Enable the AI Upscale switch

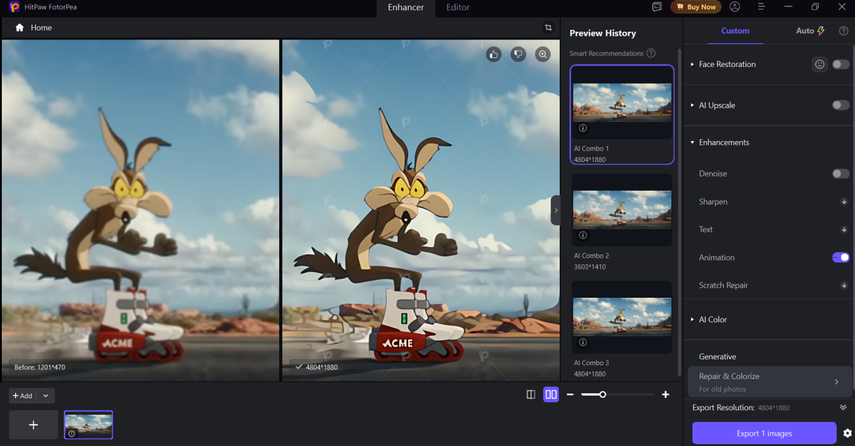(840, 105)
